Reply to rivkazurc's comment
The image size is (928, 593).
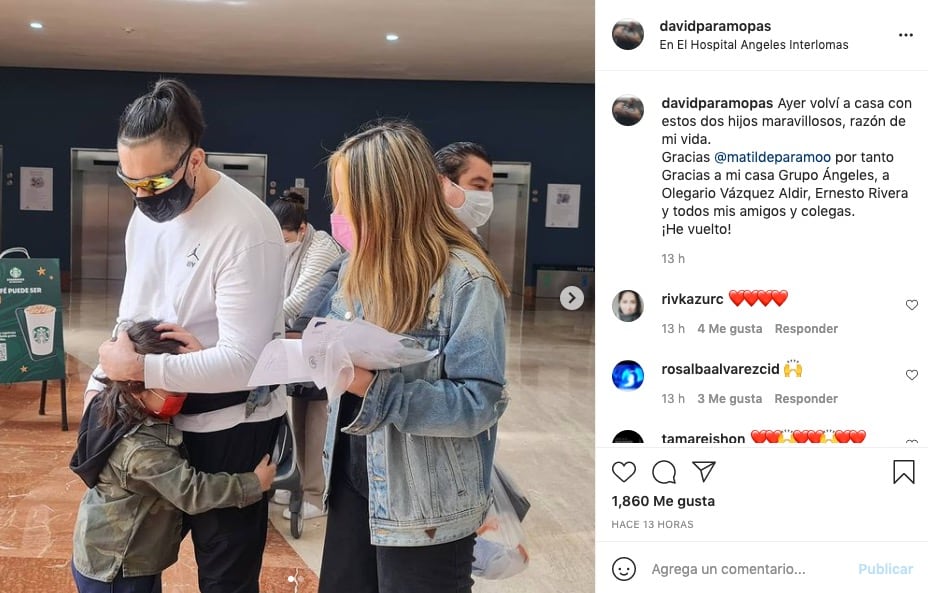[806, 328]
